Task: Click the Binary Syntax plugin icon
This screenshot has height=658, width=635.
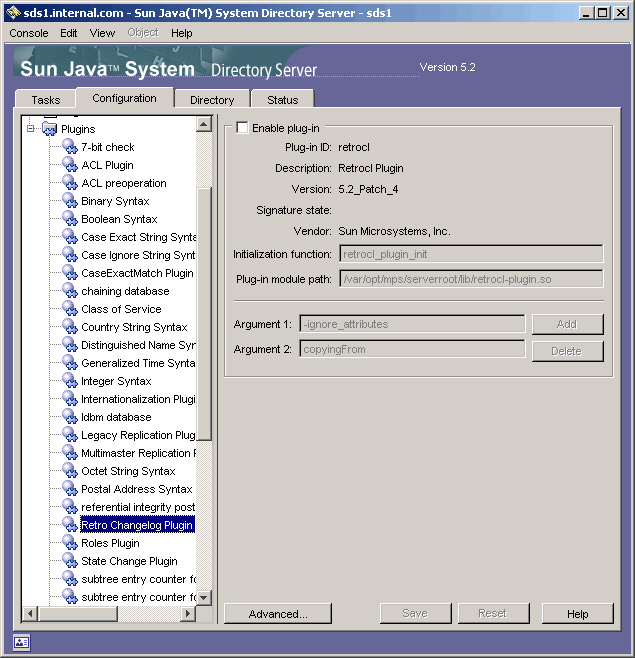Action: tap(69, 201)
